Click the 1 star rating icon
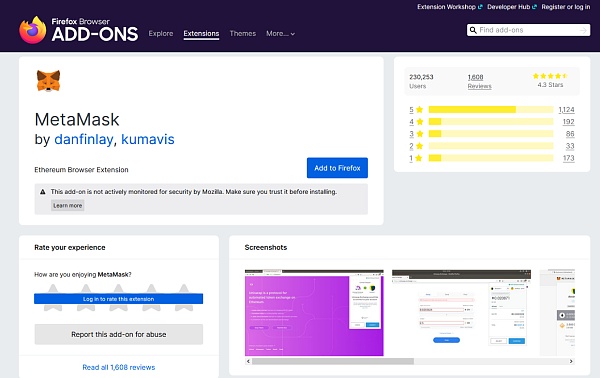 coord(419,158)
